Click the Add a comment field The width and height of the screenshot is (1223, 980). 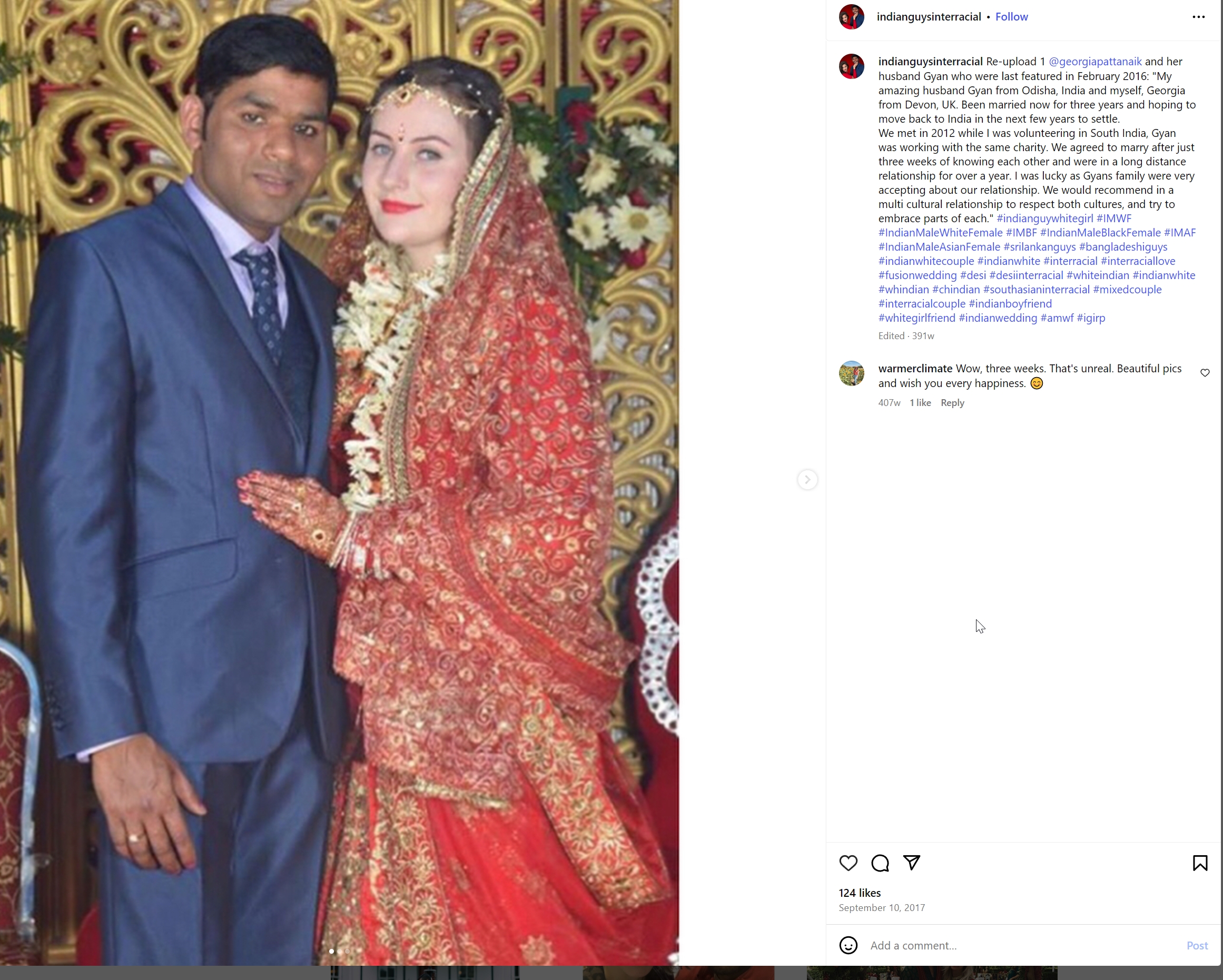click(x=1021, y=945)
